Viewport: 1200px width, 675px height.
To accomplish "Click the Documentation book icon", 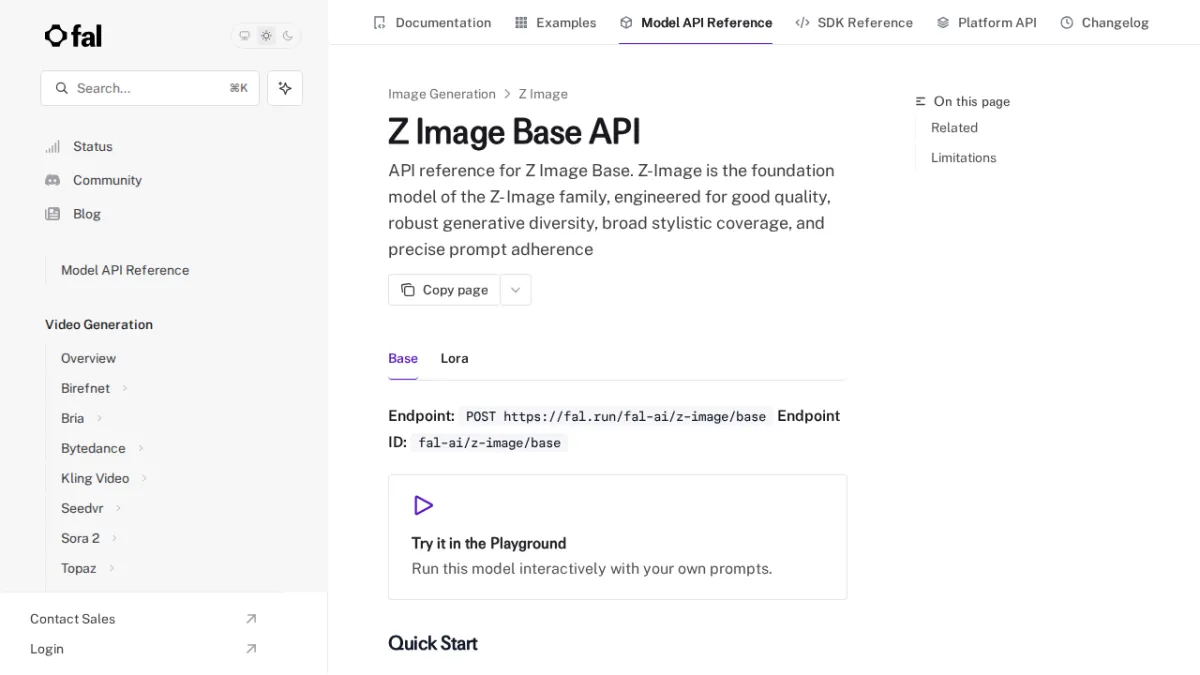I will tap(379, 22).
